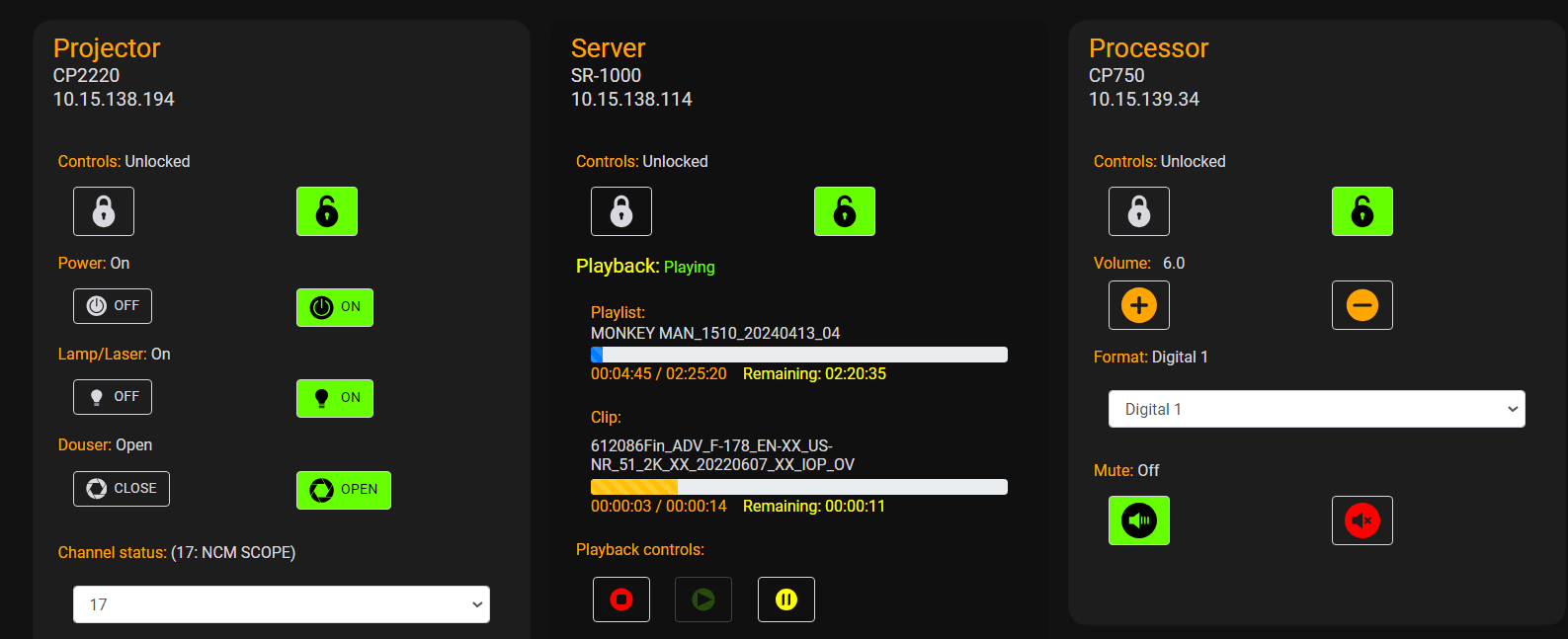1568x639 pixels.
Task: Open the Channel status dropdown showing 17
Action: click(x=282, y=604)
